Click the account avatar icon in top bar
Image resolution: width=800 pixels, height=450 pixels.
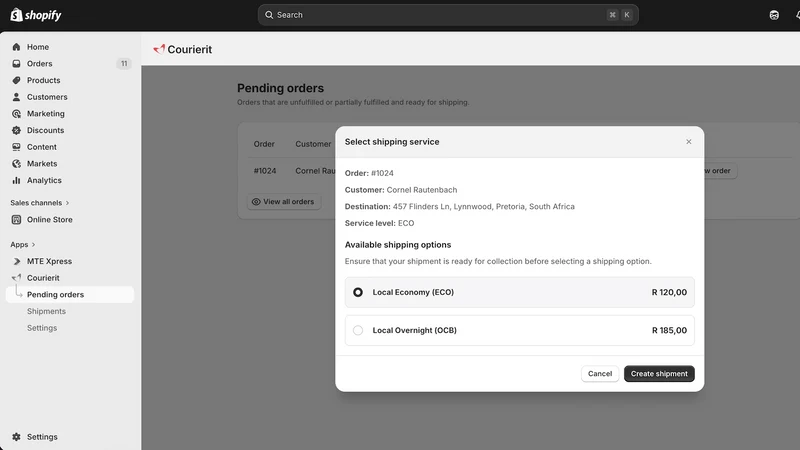[774, 15]
